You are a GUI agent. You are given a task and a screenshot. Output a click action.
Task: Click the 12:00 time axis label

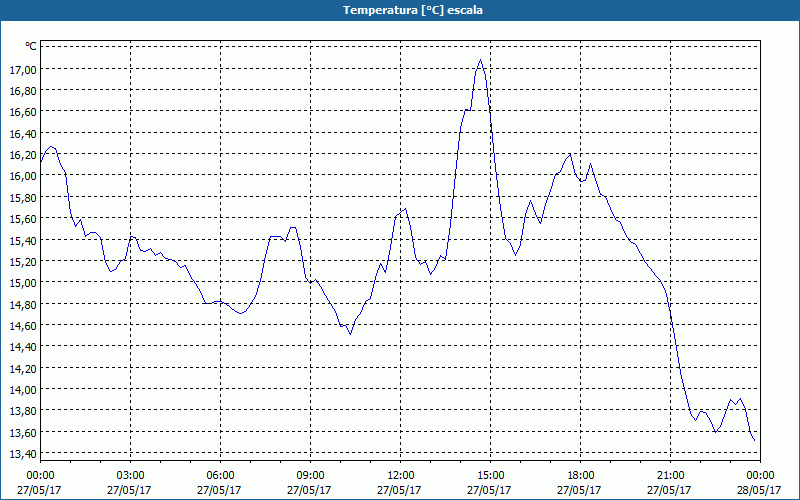401,476
